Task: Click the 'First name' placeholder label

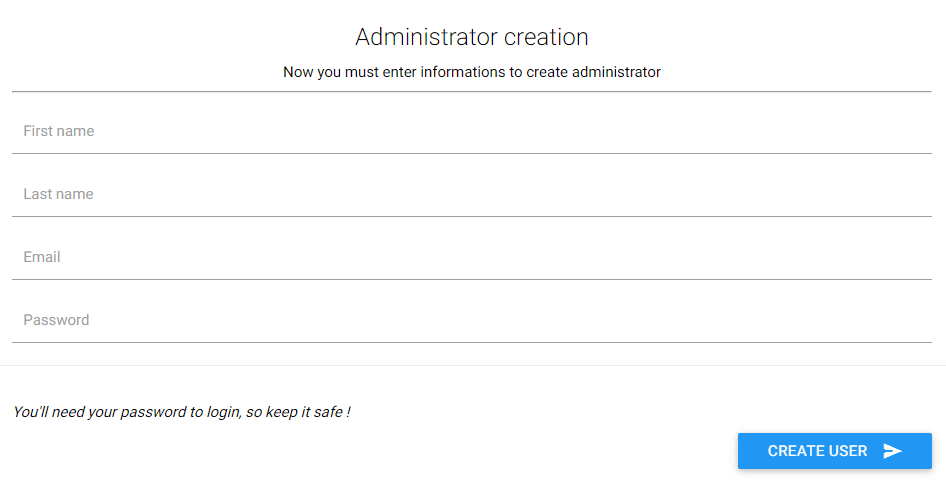Action: pyautogui.click(x=59, y=131)
